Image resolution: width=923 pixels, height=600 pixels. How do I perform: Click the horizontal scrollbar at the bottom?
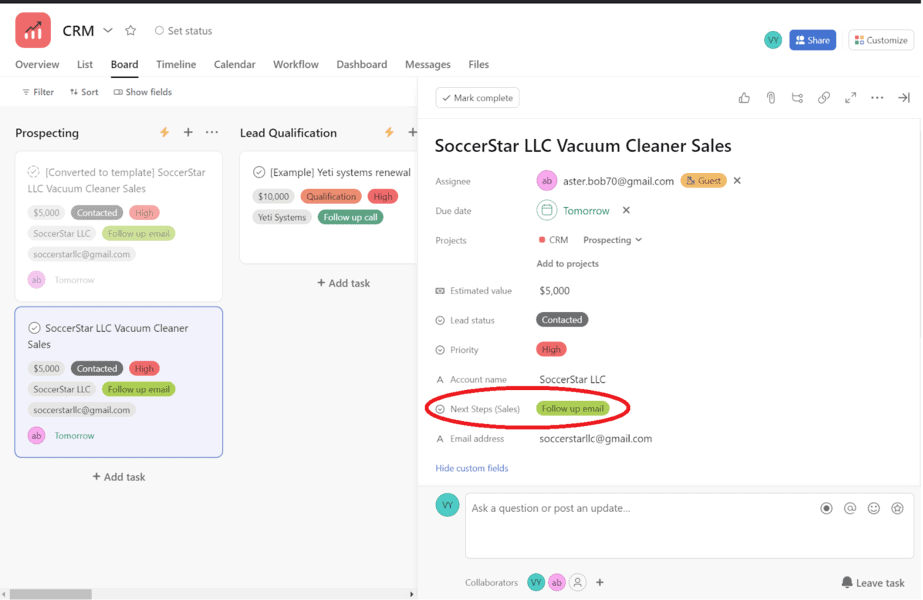click(x=50, y=593)
